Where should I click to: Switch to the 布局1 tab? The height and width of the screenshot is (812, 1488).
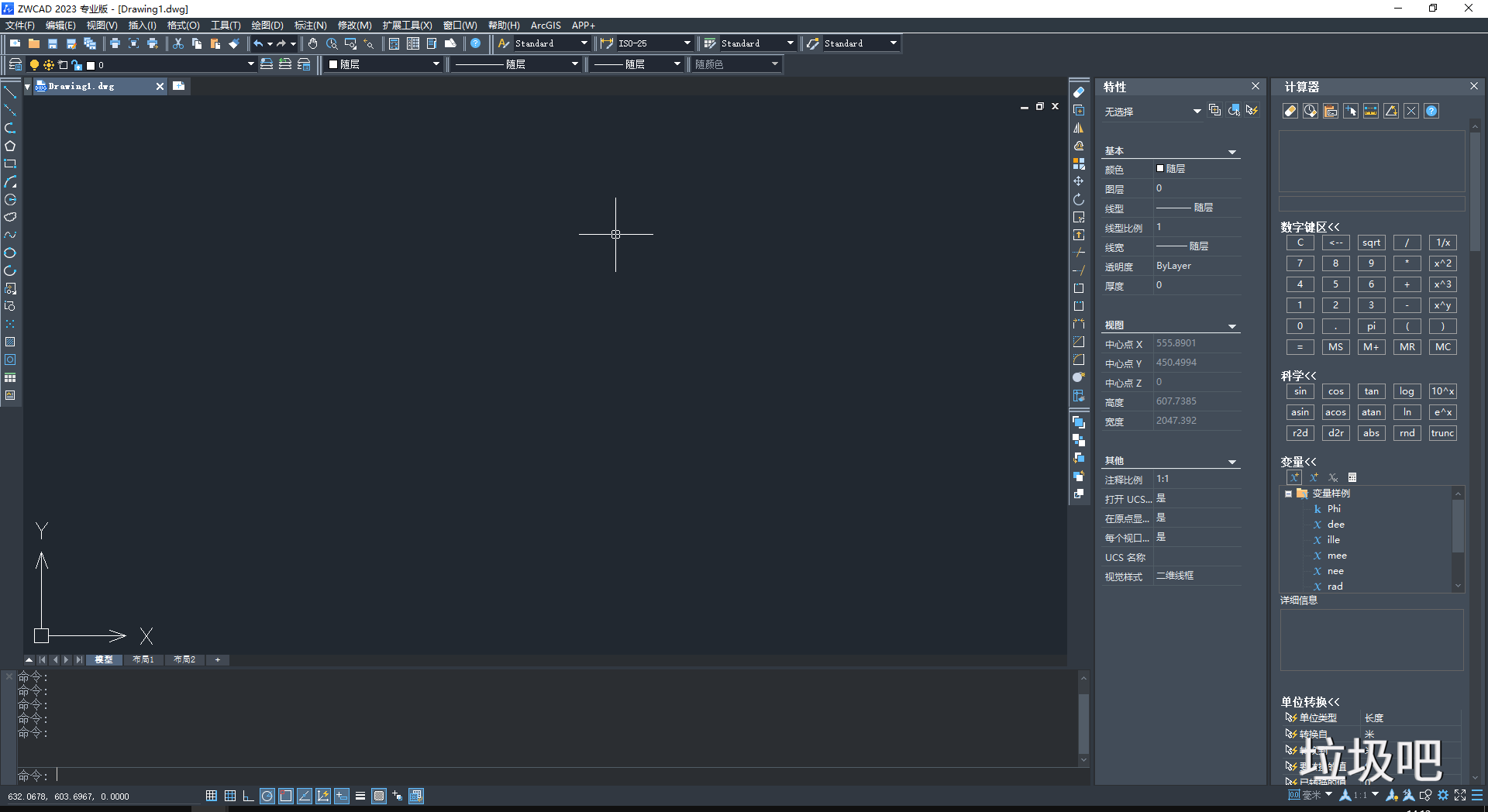click(x=143, y=659)
